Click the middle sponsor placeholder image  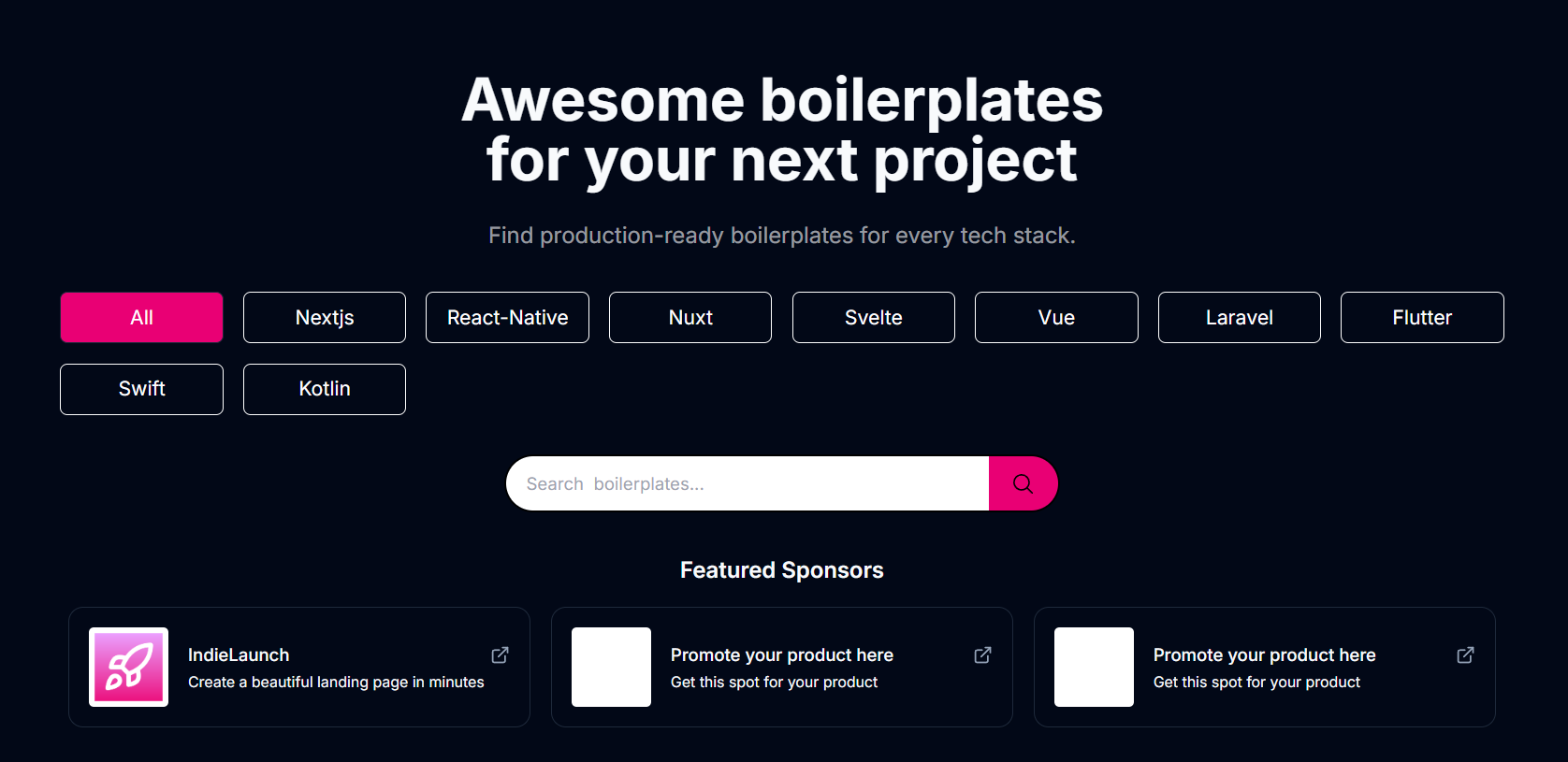[x=611, y=667]
